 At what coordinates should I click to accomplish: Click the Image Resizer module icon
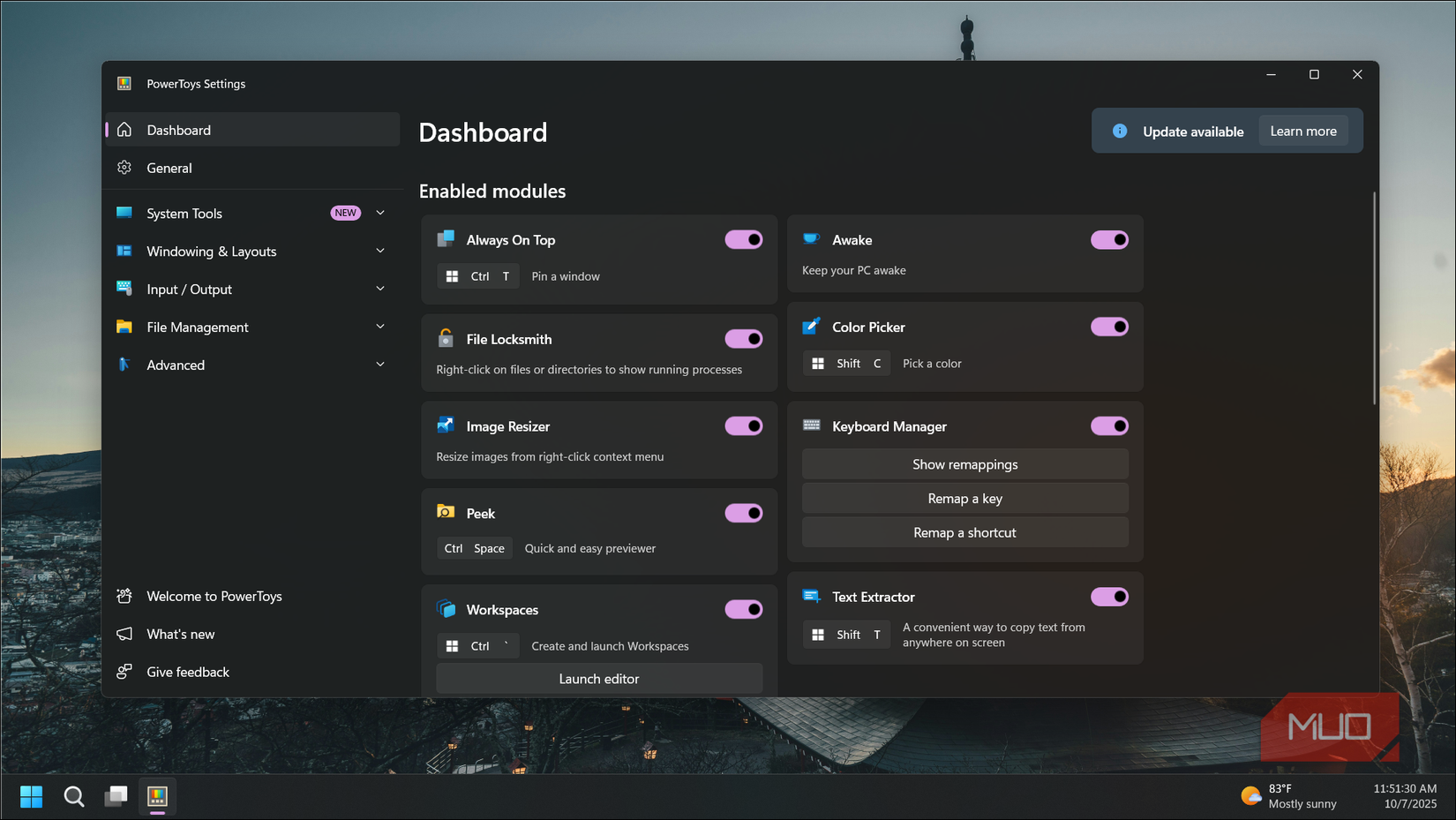point(446,425)
